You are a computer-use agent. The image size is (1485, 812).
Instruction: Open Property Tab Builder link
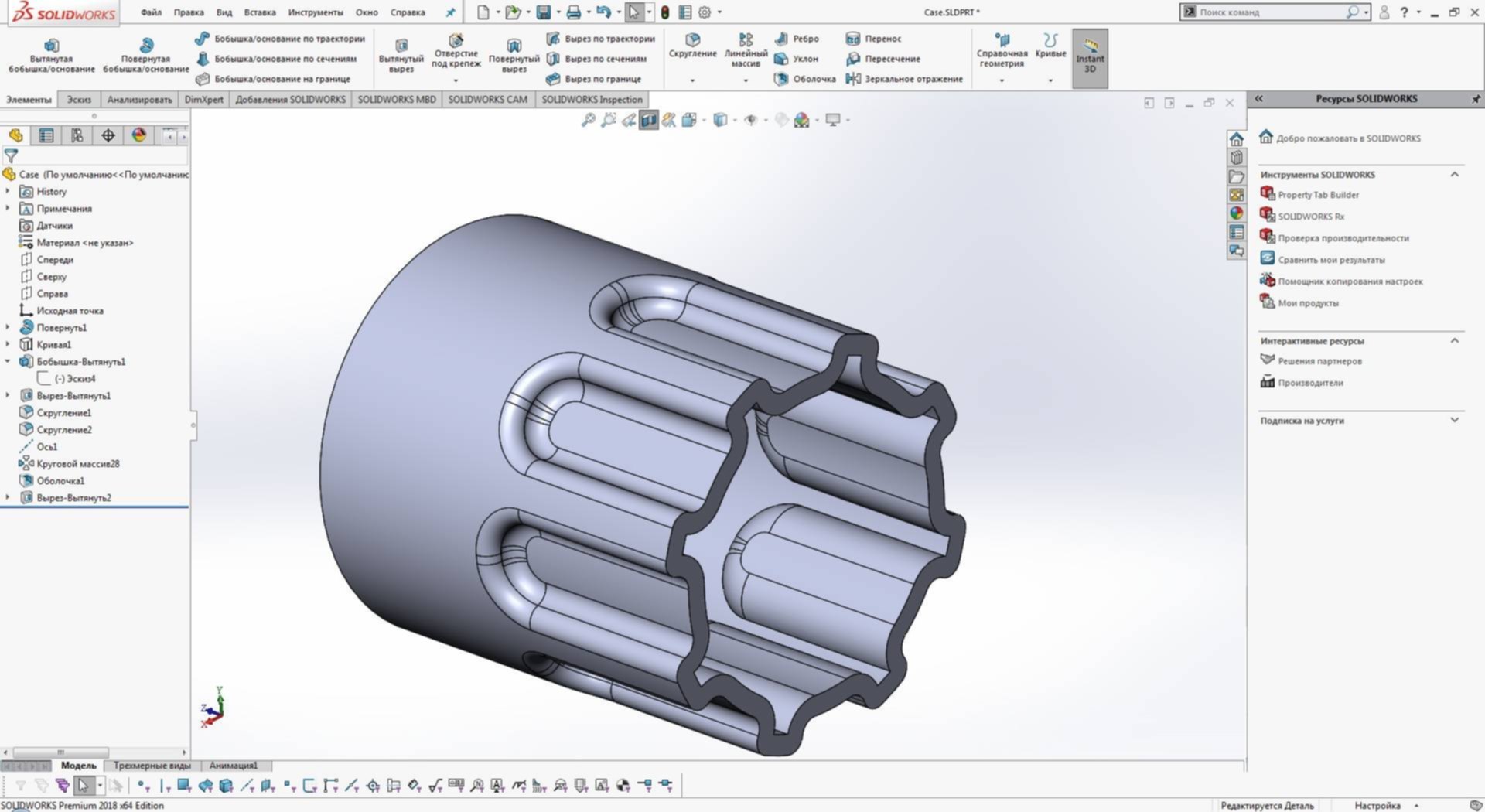tap(1318, 195)
